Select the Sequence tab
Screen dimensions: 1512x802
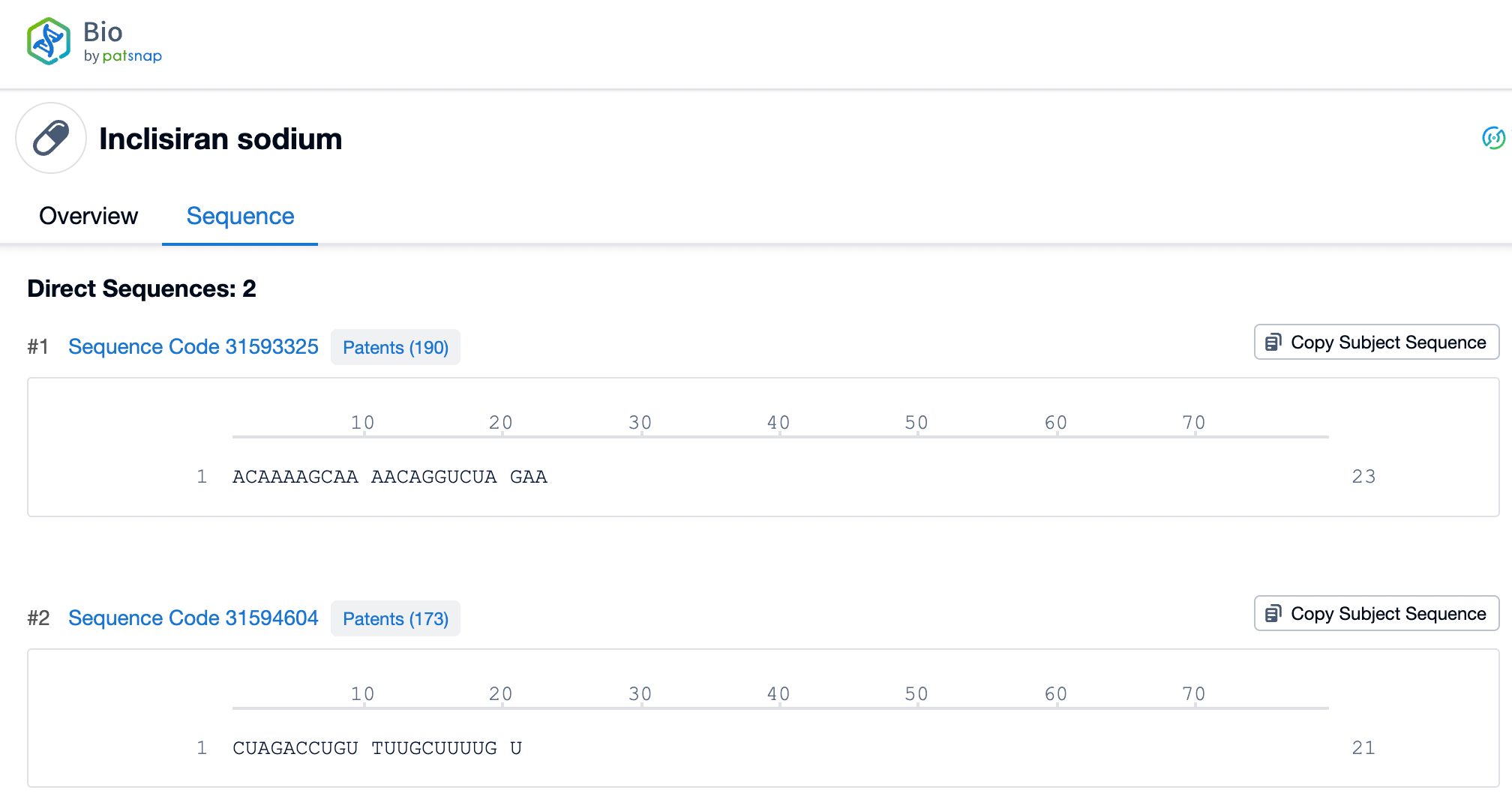pos(240,216)
